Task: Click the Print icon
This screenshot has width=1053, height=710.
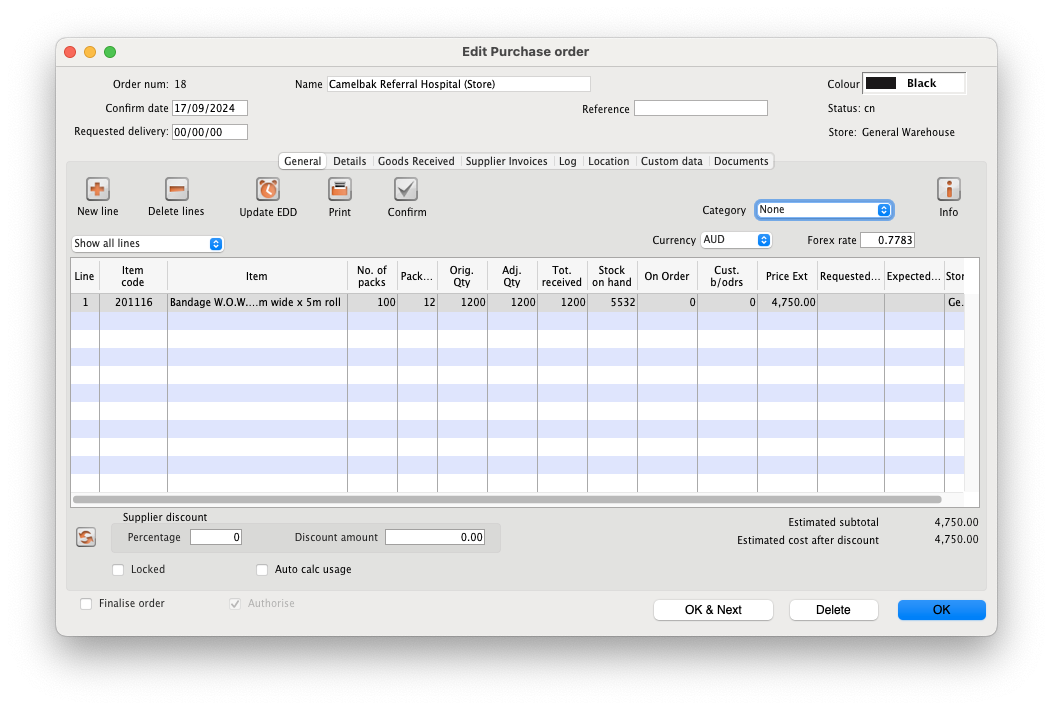Action: click(x=340, y=190)
